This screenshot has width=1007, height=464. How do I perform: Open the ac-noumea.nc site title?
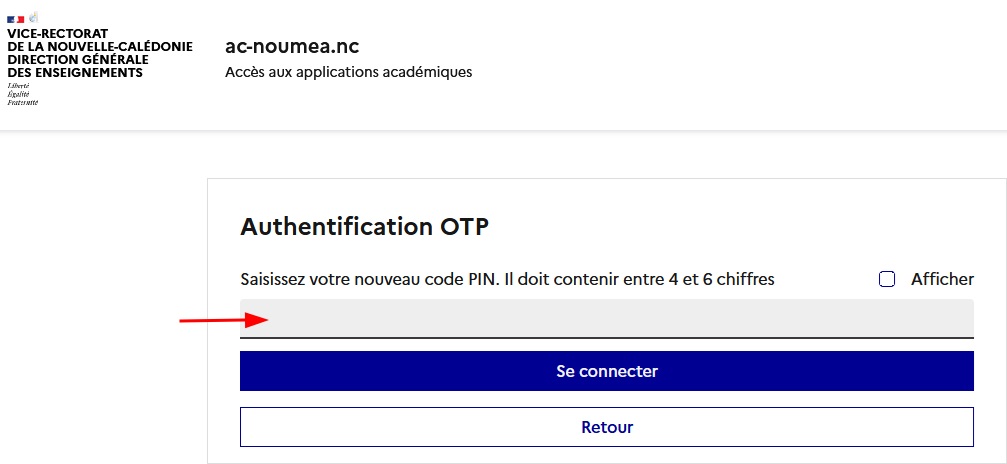tap(292, 47)
